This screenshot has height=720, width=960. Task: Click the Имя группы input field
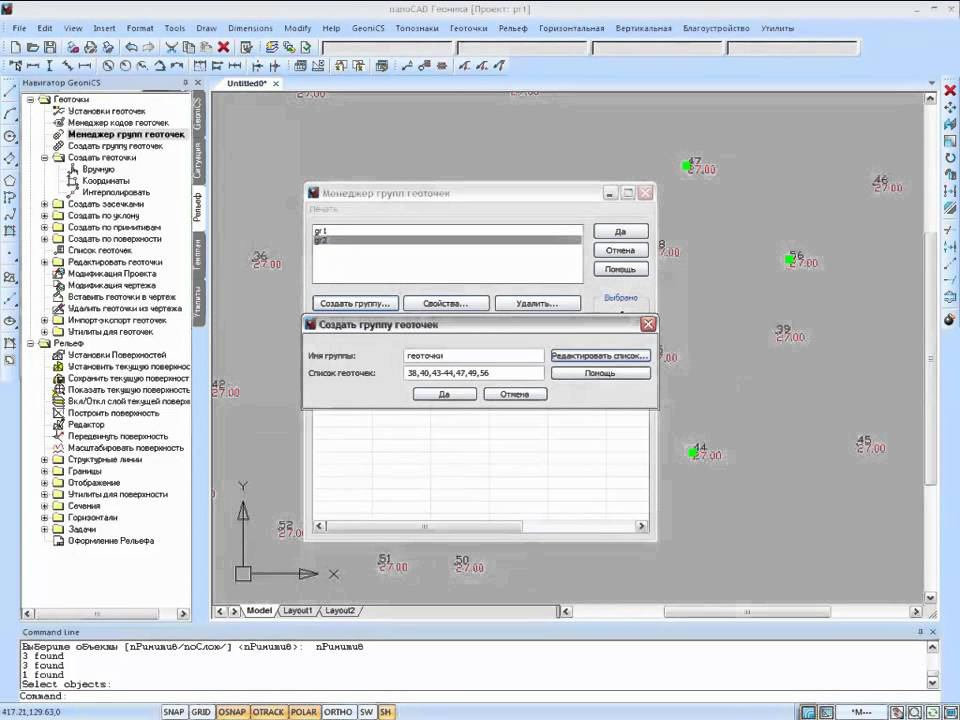(x=474, y=356)
